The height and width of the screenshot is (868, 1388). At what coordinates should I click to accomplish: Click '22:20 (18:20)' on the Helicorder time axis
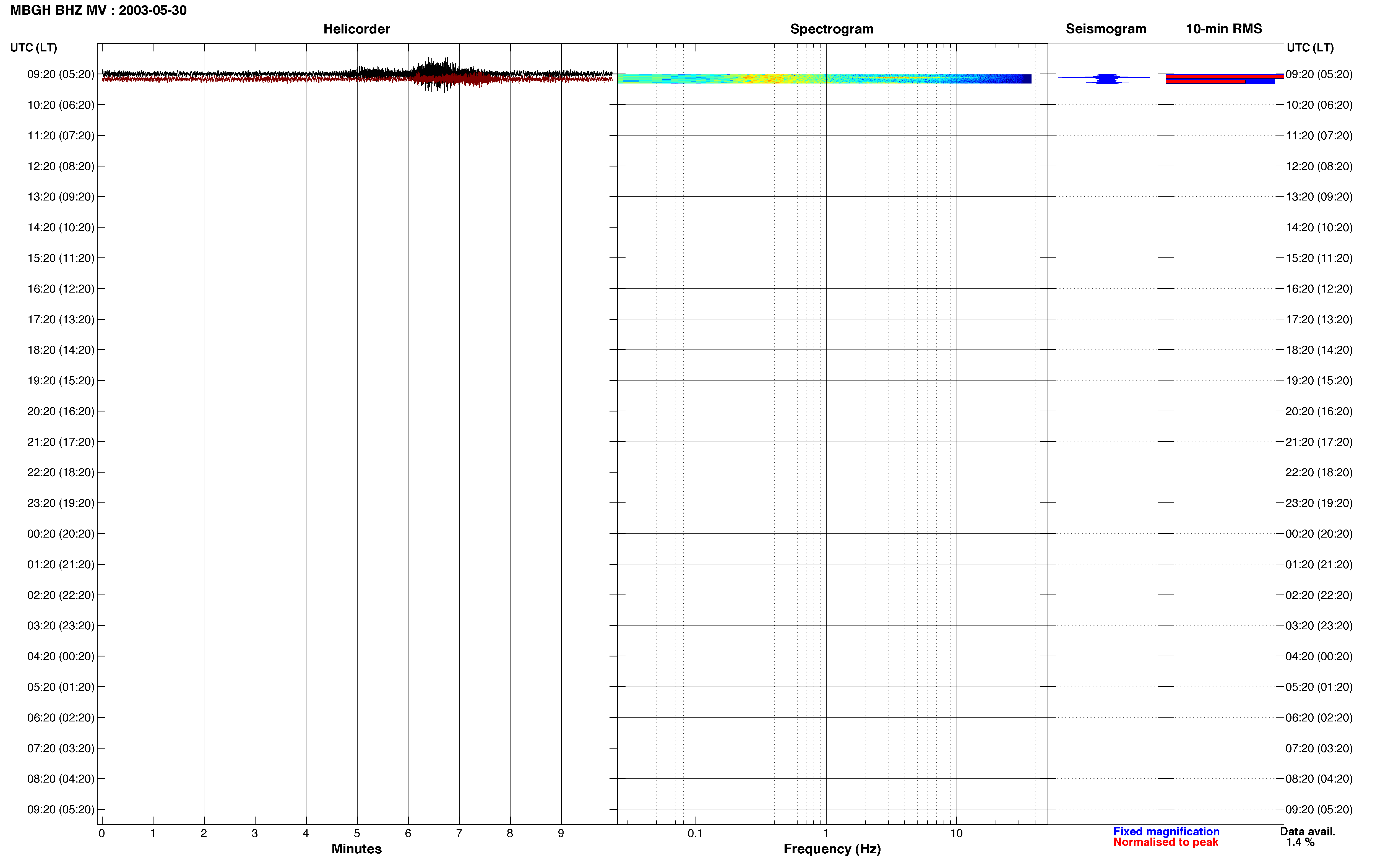pos(61,473)
